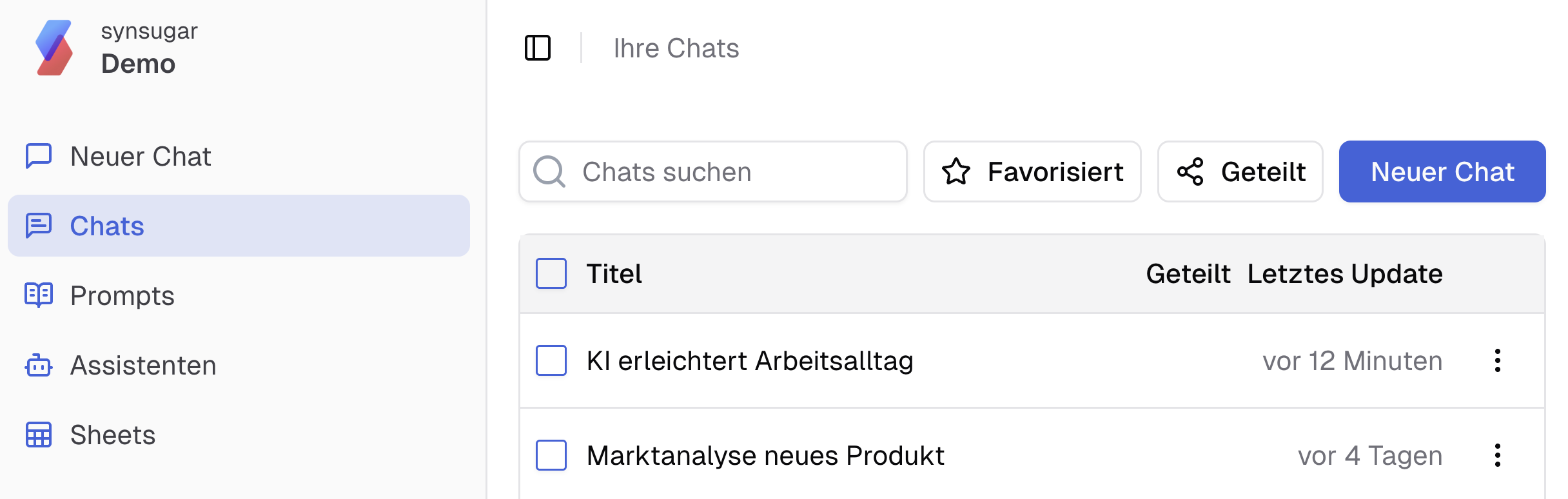Show shared chats via 'Geteilt' filter
This screenshot has height=499, width=1568.
coord(1240,171)
